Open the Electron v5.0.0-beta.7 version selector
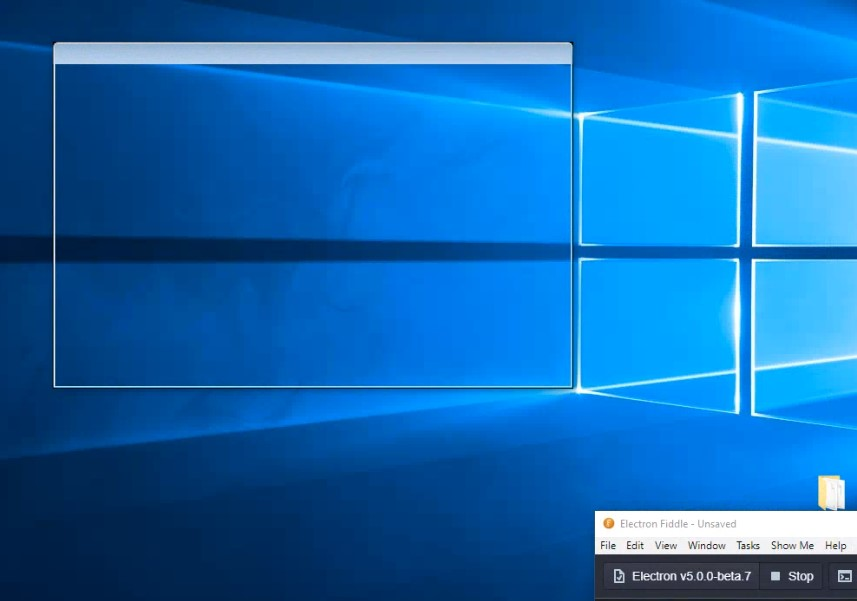857x601 pixels. coord(682,576)
